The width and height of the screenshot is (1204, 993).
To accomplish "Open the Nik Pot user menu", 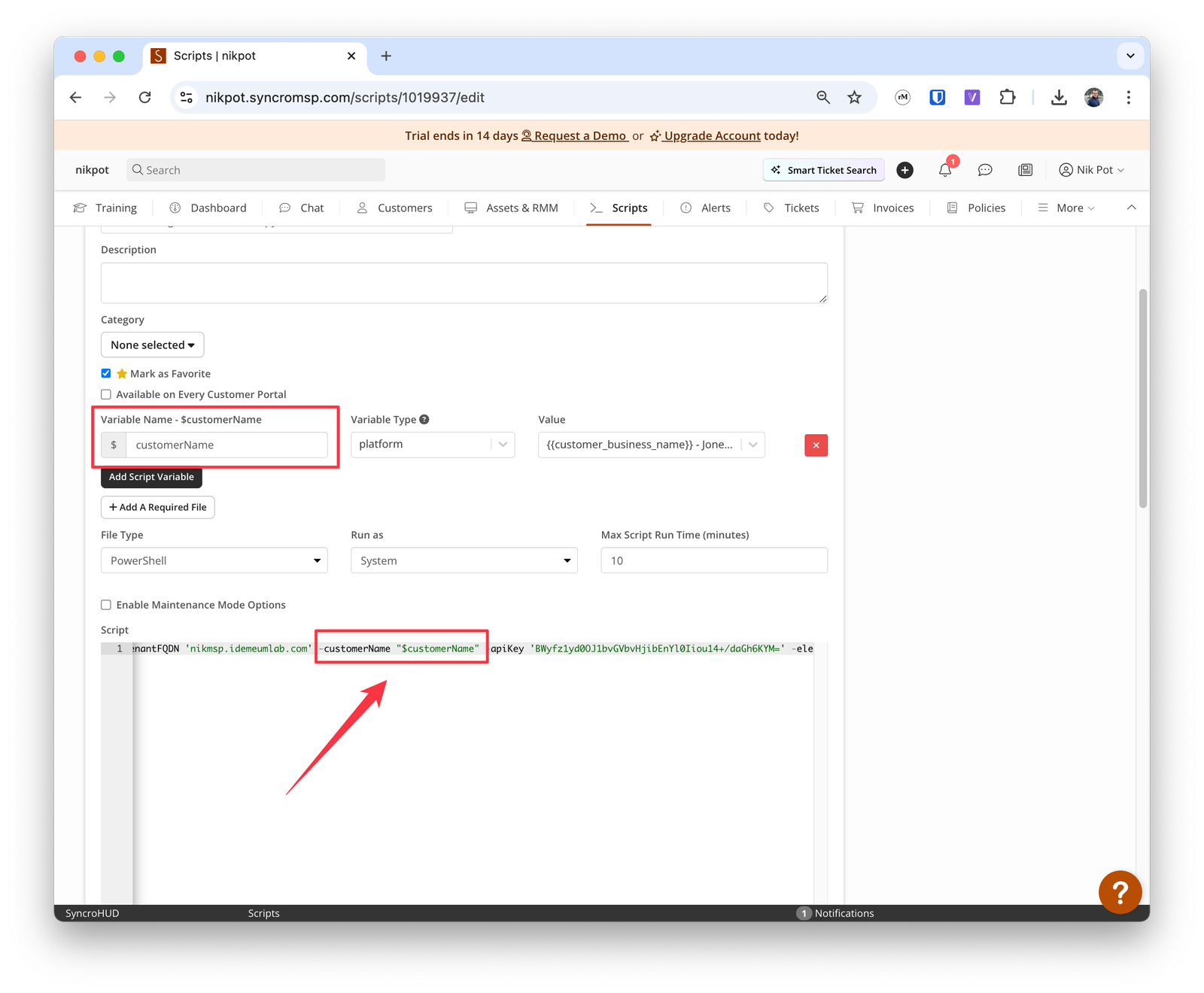I will pyautogui.click(x=1091, y=170).
